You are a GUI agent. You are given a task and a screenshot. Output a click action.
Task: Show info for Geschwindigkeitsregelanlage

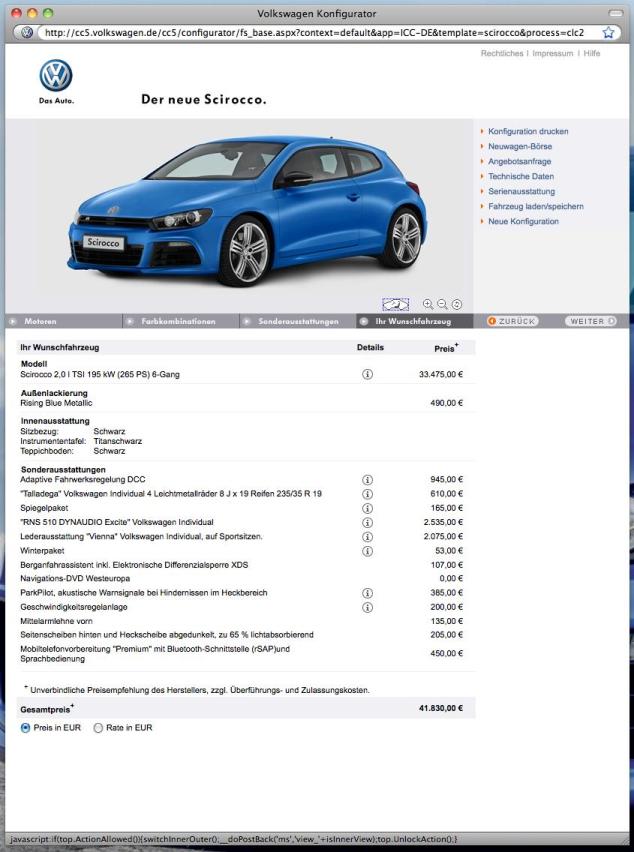(x=367, y=607)
